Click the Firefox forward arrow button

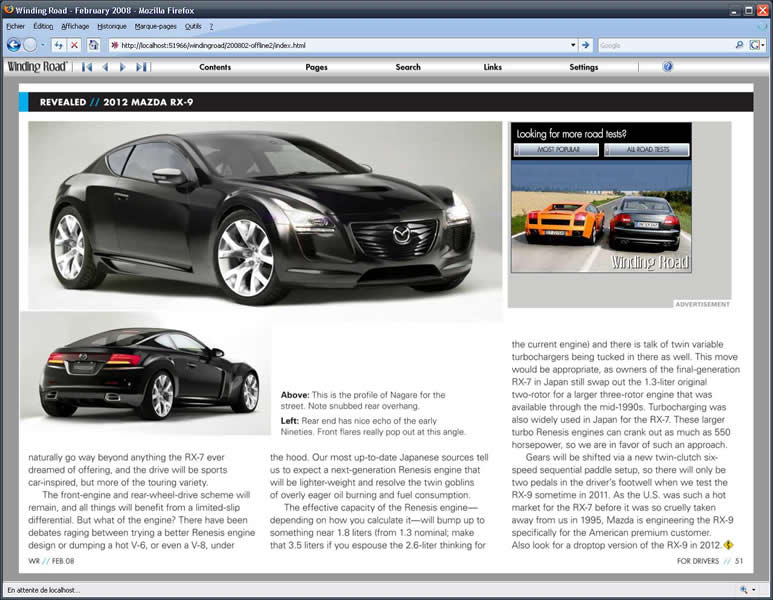[30, 45]
